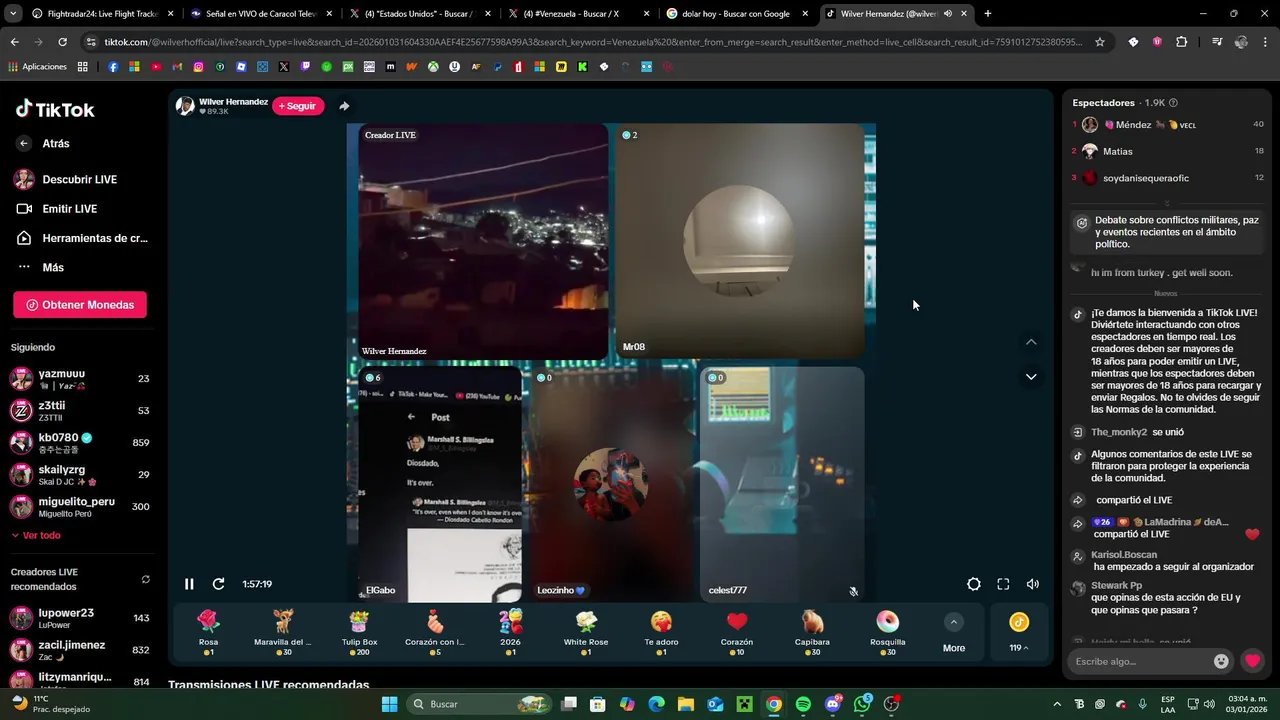
Task: Open Aplicaciones bookmarks shortcut
Action: pyautogui.click(x=38, y=67)
